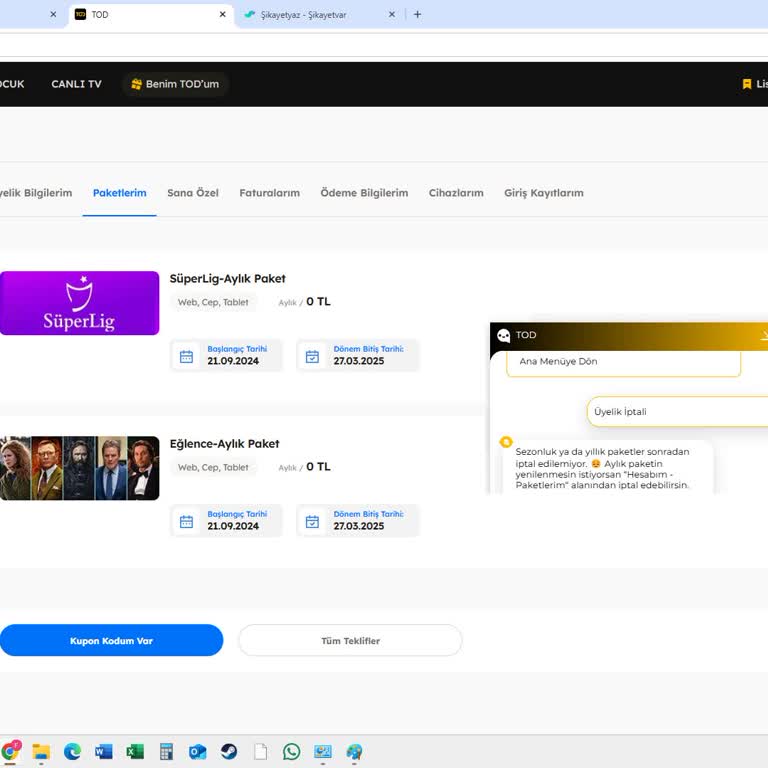Launch Microsoft Edge from the taskbar
Viewport: 768px width, 768px height.
[72, 751]
